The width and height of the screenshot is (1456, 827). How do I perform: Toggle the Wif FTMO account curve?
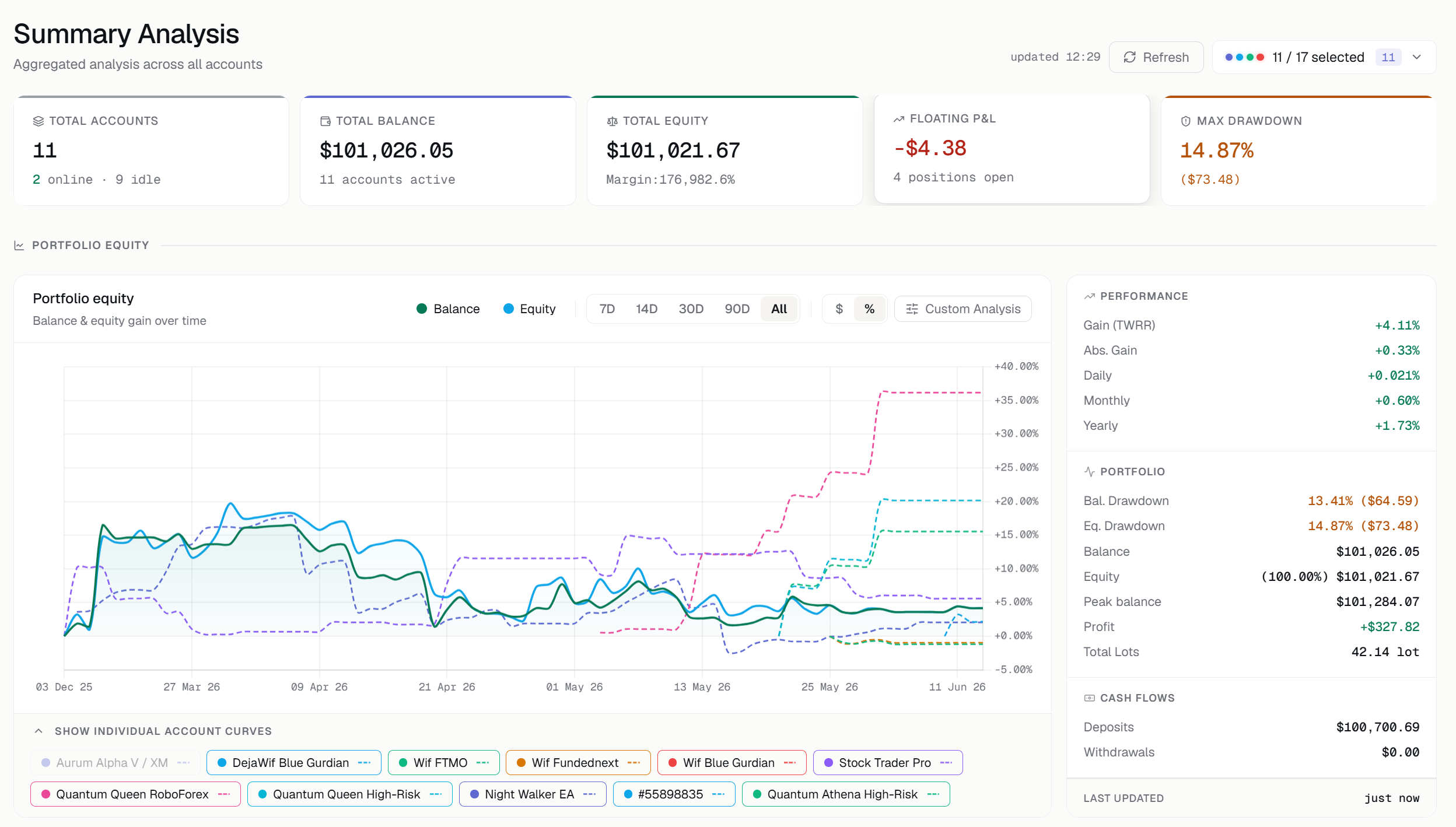pos(444,763)
